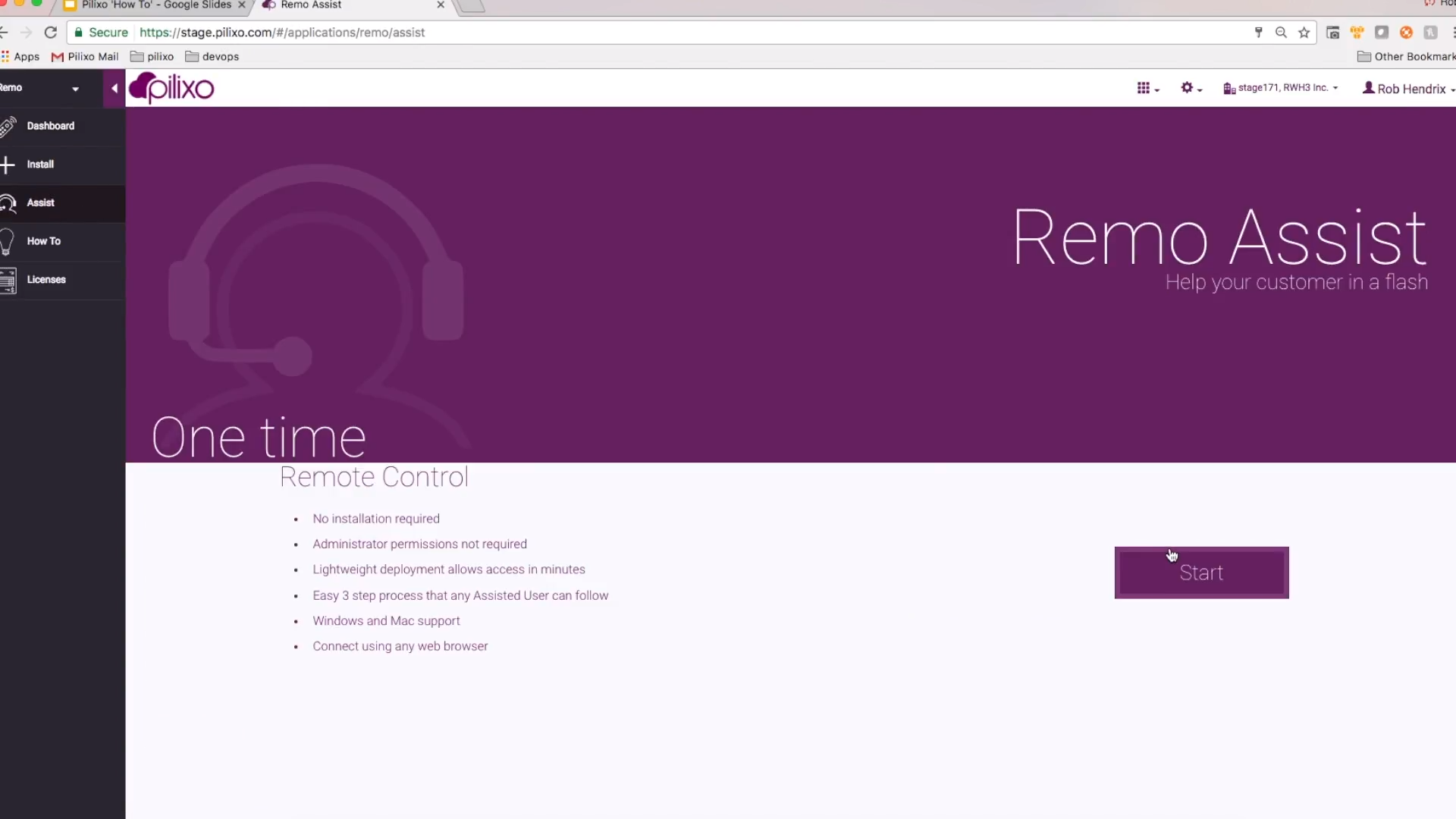Switch to the Remo Assist browser tab

coord(309,5)
